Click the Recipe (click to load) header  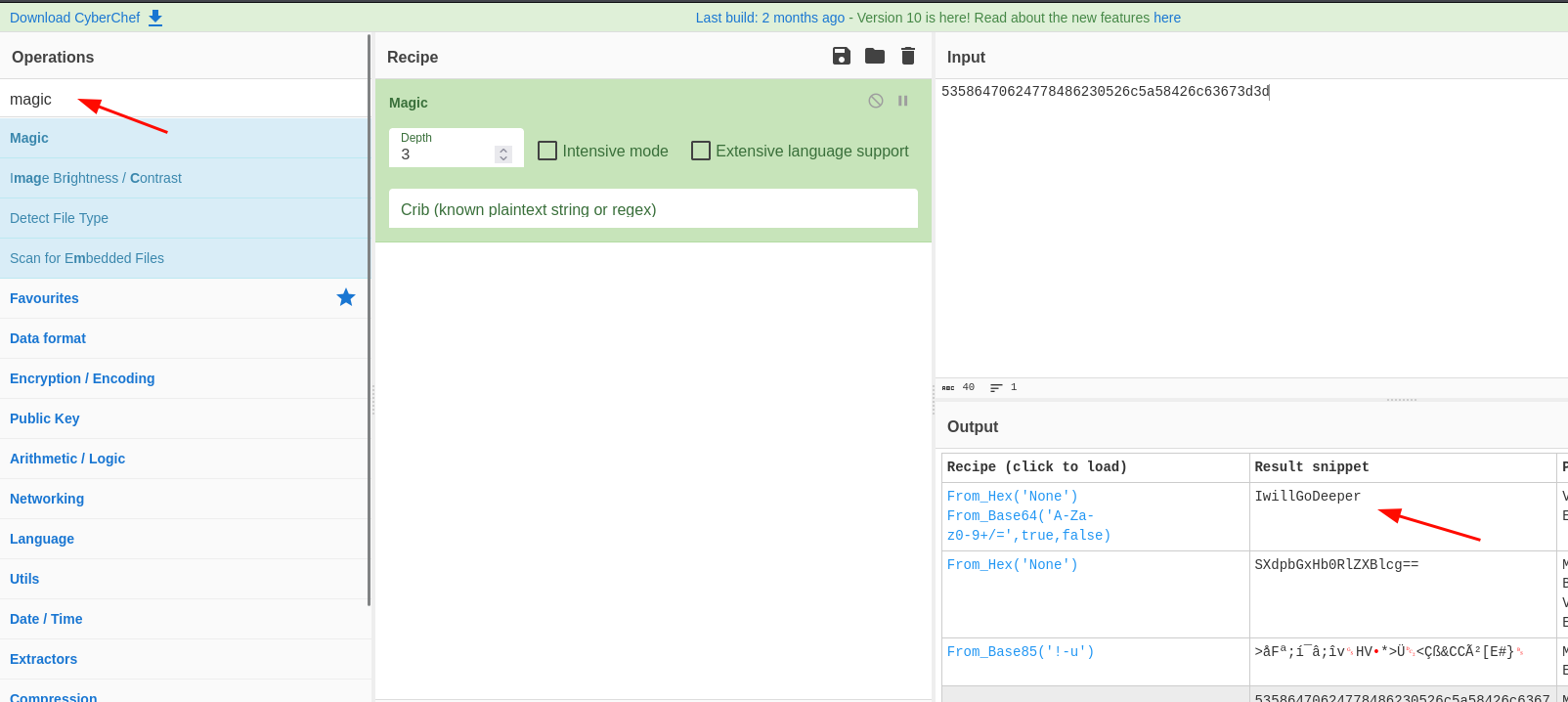point(1036,466)
